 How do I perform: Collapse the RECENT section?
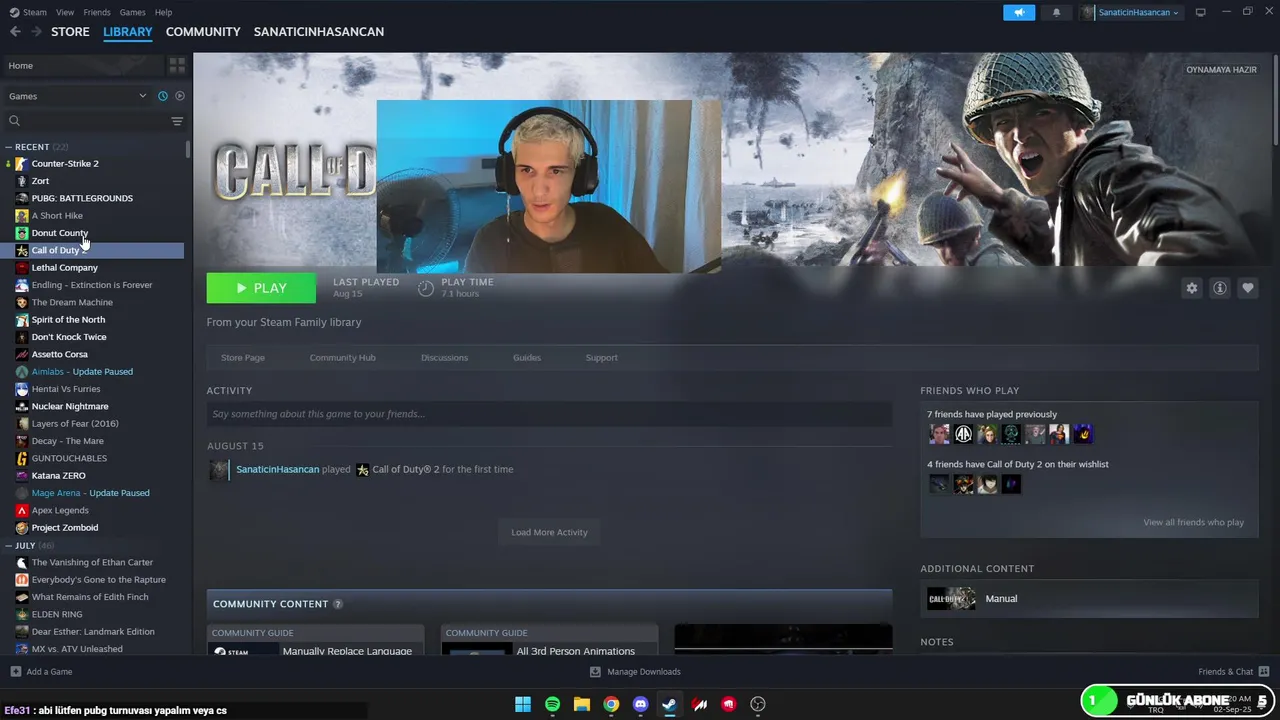click(x=9, y=147)
